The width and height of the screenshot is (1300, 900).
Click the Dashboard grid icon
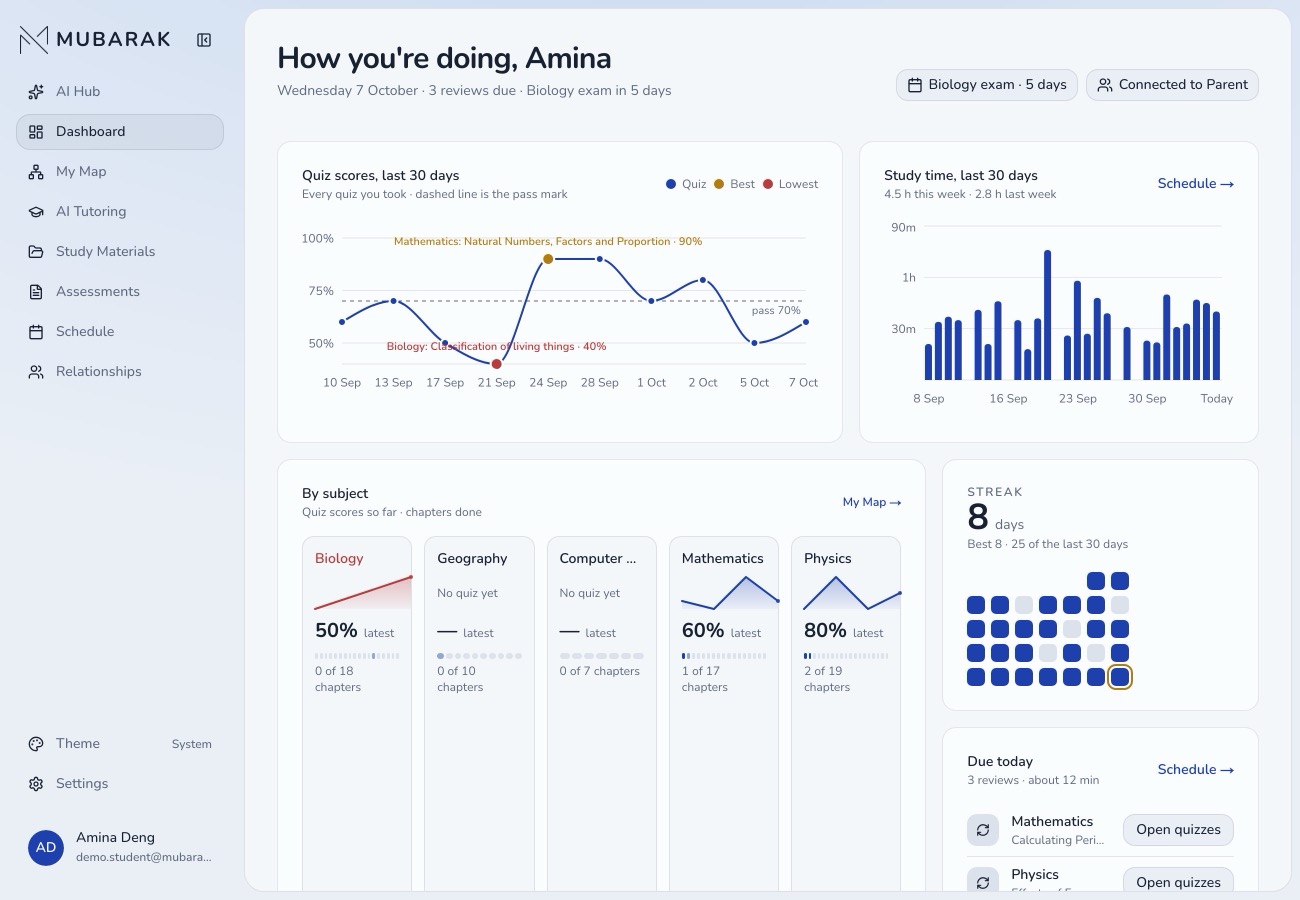coord(36,131)
